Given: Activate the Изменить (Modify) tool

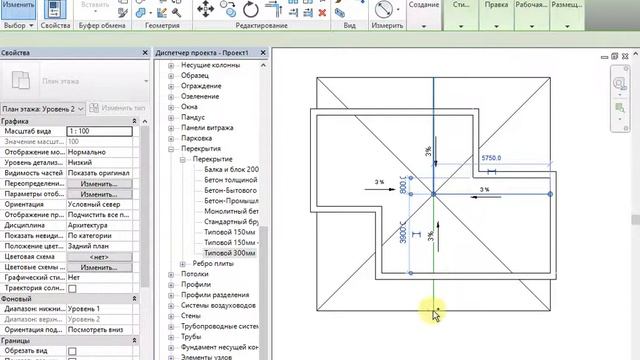Looking at the screenshot, I should (18, 9).
